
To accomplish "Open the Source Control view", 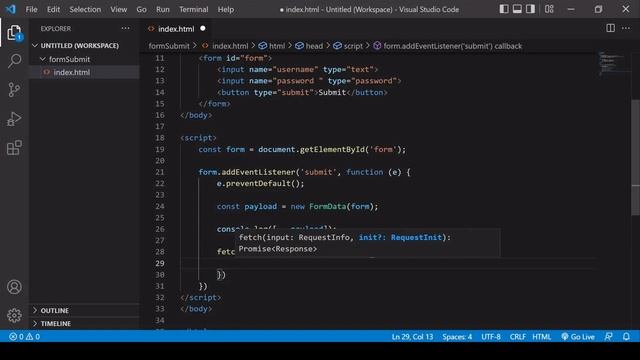I will point(14,90).
